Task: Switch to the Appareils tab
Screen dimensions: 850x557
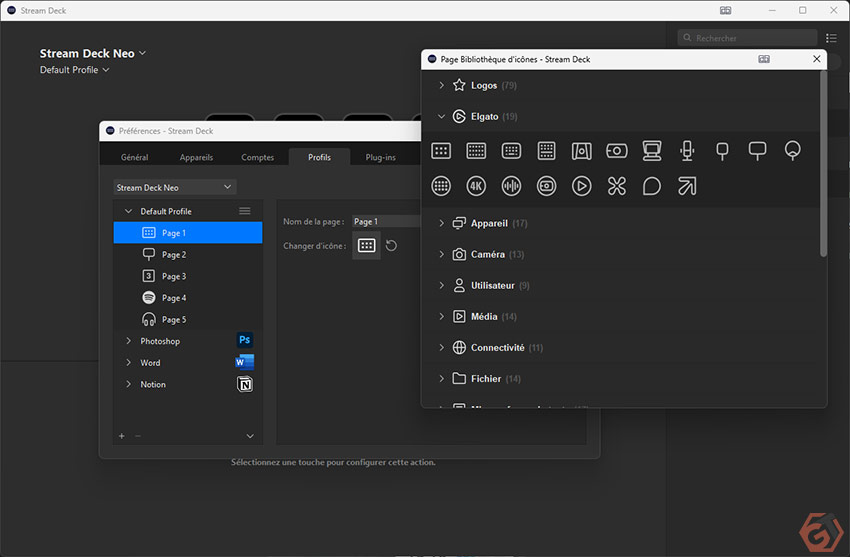Action: (196, 157)
